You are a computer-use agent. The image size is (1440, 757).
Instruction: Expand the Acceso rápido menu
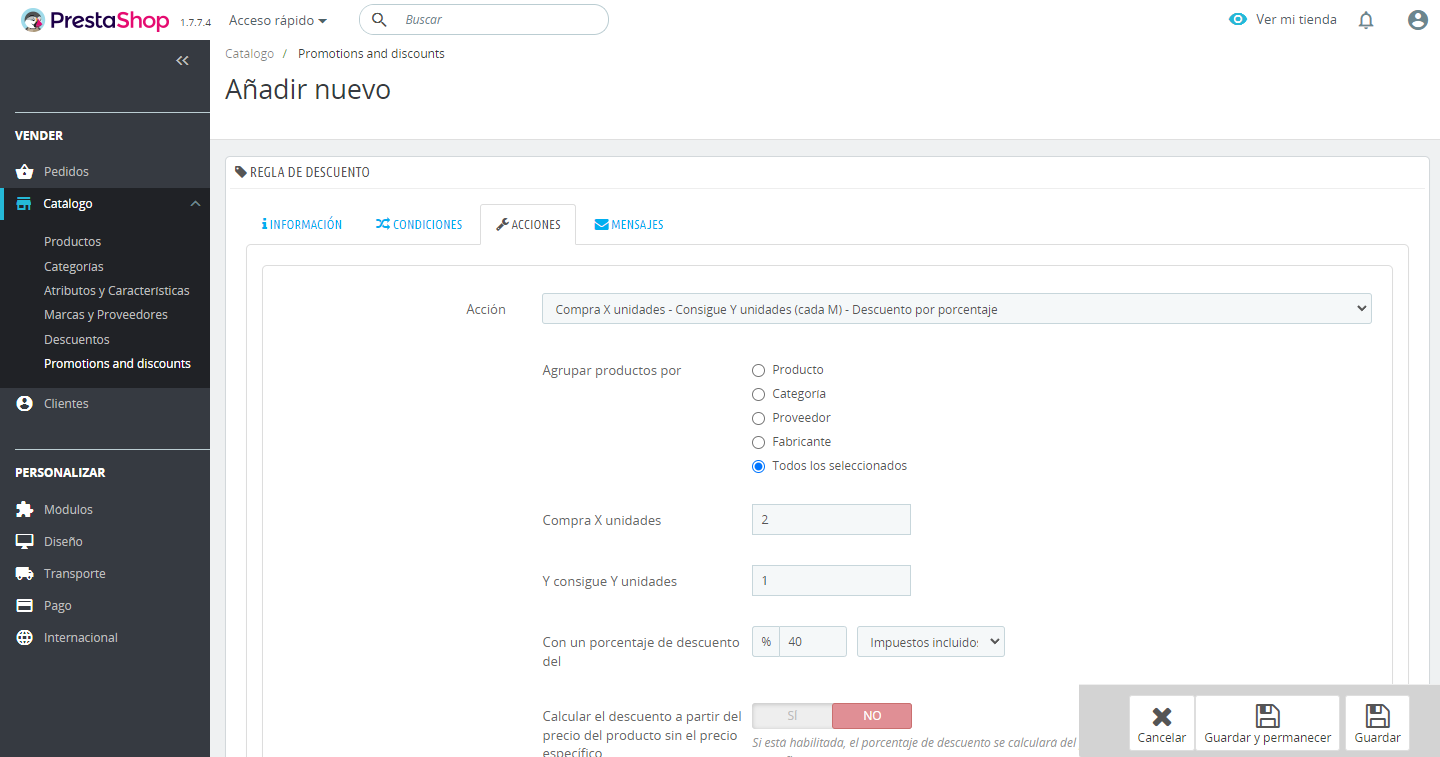pos(278,20)
